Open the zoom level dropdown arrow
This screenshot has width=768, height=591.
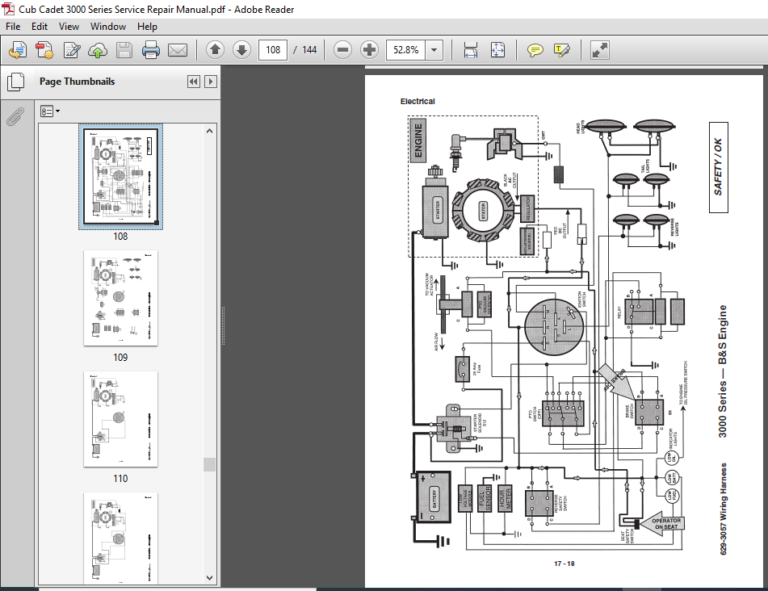(x=434, y=50)
